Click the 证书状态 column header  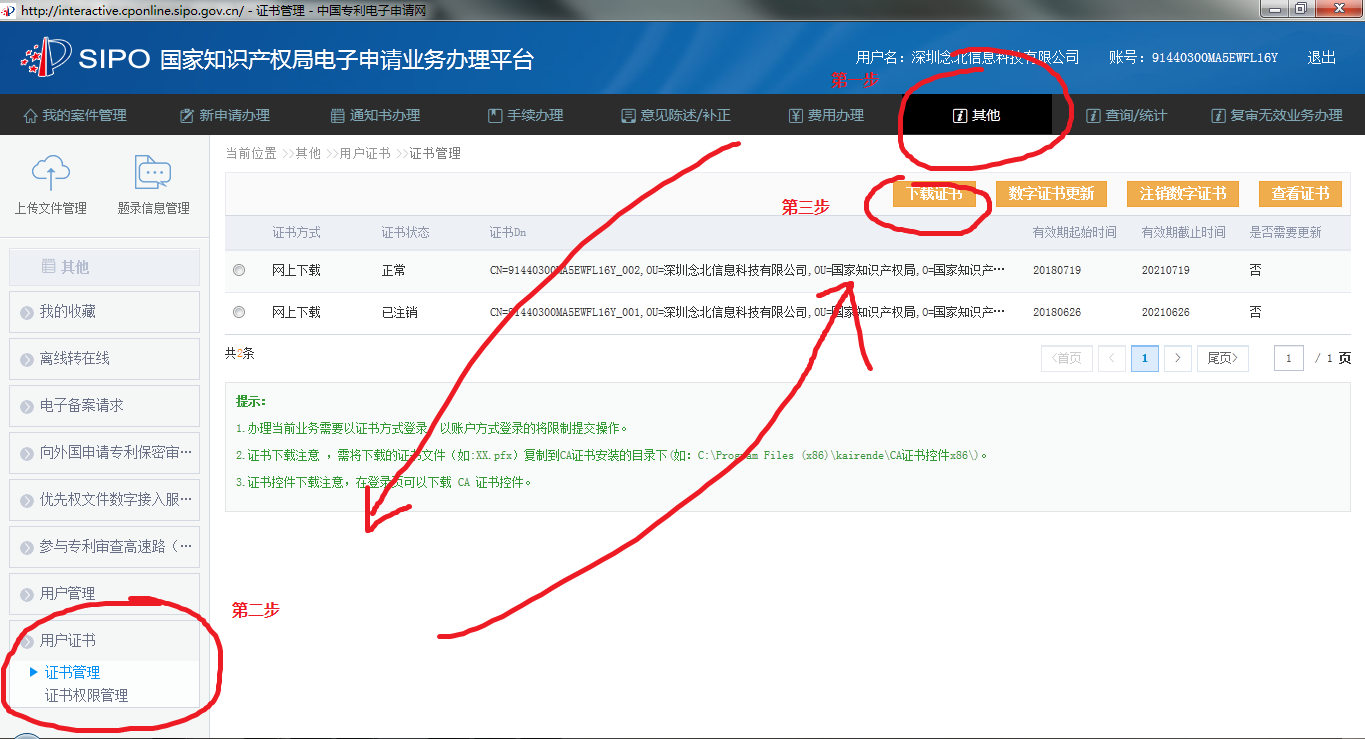pos(405,232)
